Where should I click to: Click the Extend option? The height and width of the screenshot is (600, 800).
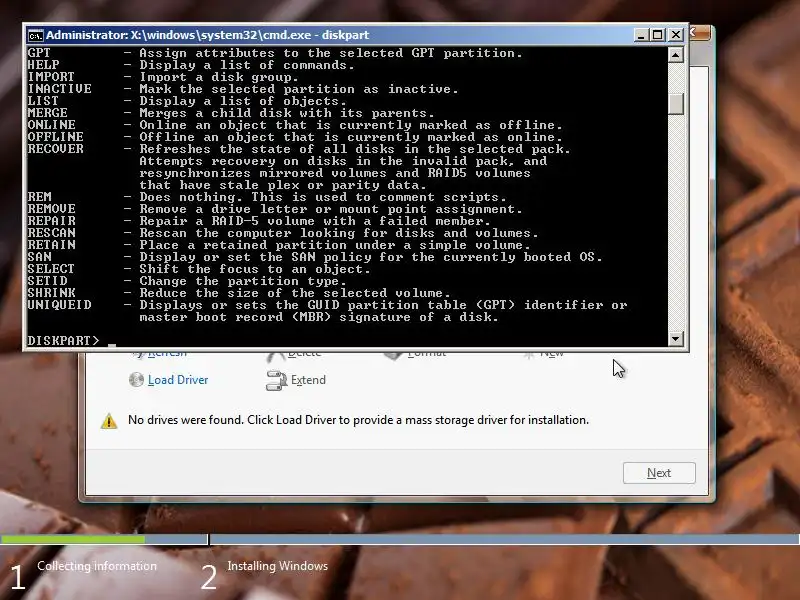tap(308, 380)
